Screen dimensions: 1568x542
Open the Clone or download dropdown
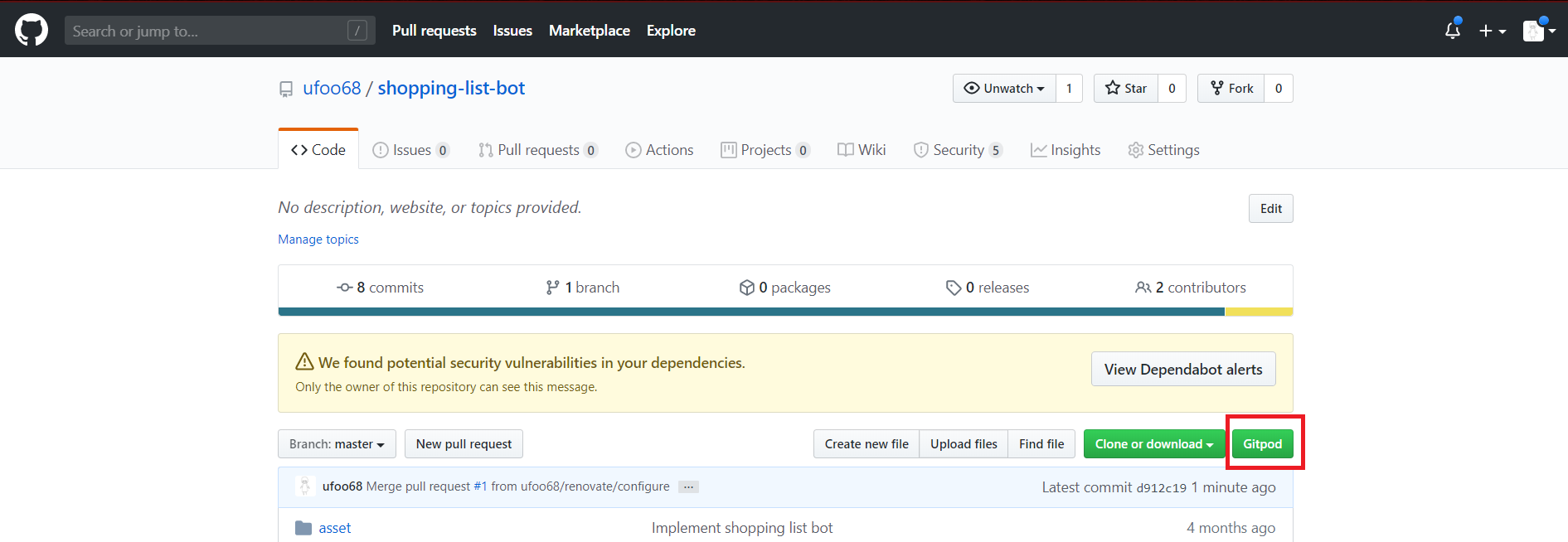pyautogui.click(x=1154, y=444)
